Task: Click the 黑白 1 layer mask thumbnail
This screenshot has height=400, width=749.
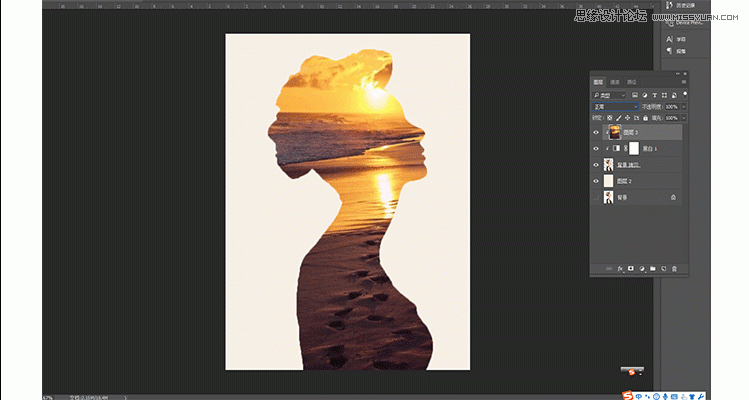Action: pyautogui.click(x=632, y=148)
